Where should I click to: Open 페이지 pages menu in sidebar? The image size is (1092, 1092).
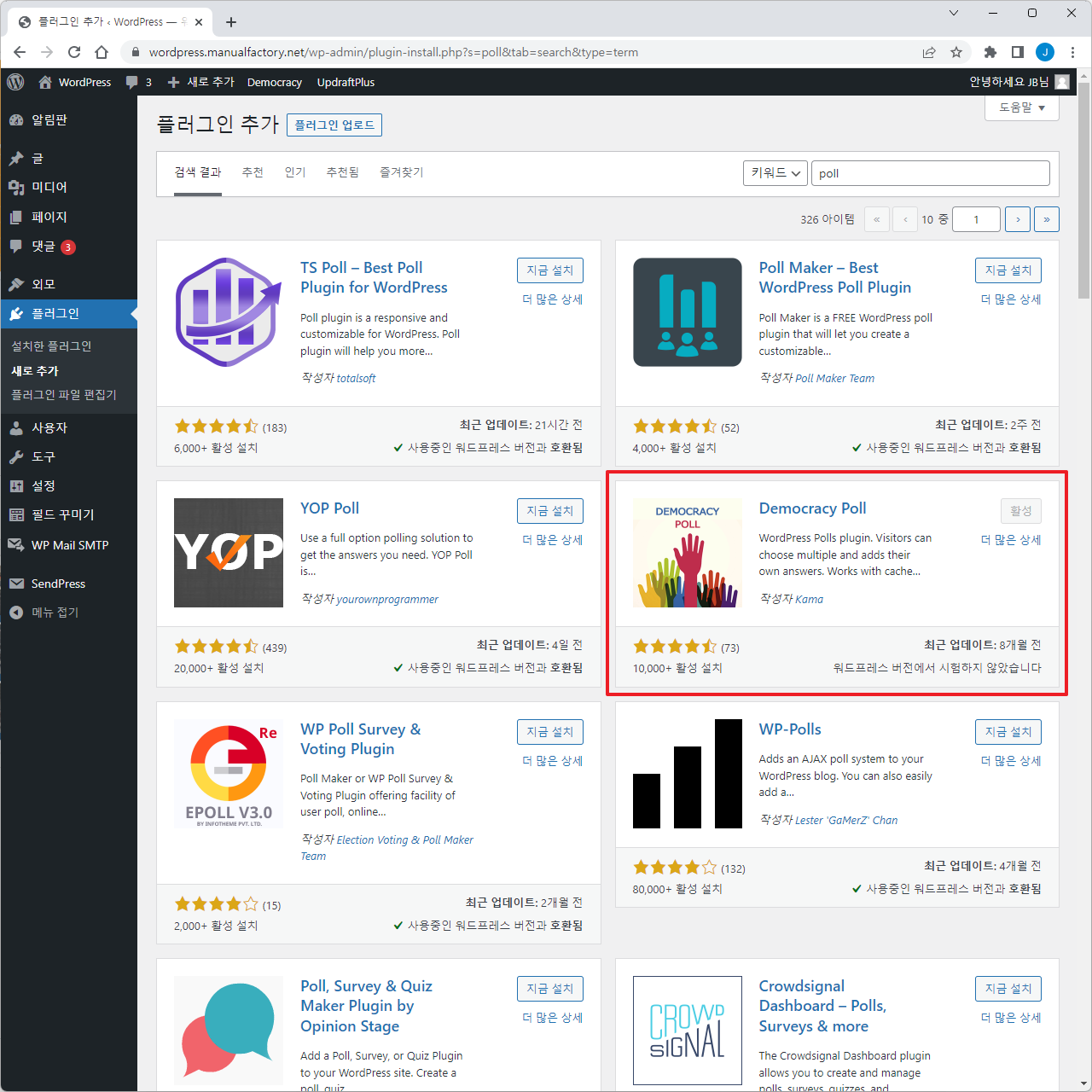coord(68,218)
